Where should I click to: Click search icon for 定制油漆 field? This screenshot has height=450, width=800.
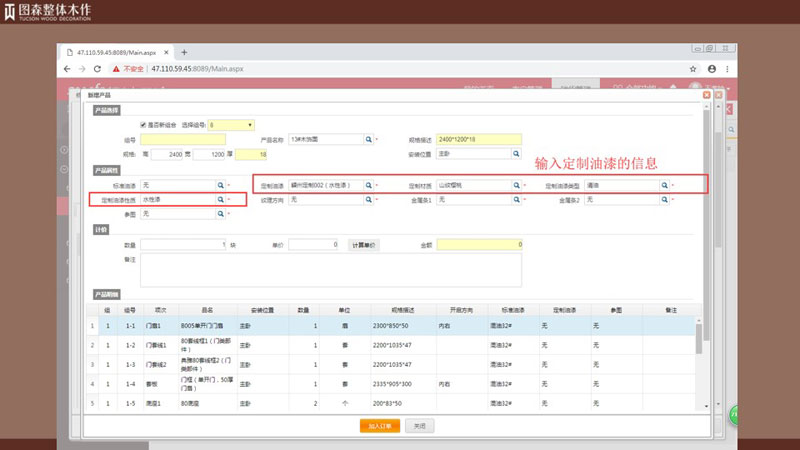point(368,186)
